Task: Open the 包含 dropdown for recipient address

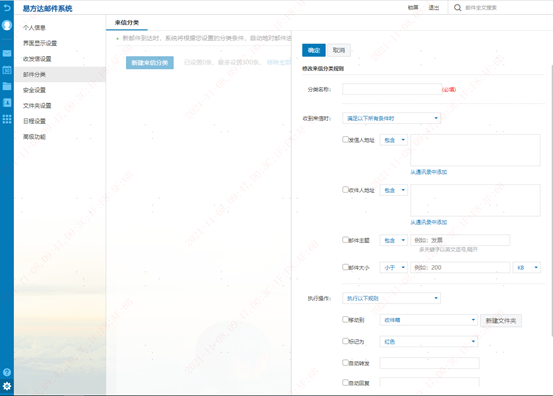Action: [x=394, y=190]
